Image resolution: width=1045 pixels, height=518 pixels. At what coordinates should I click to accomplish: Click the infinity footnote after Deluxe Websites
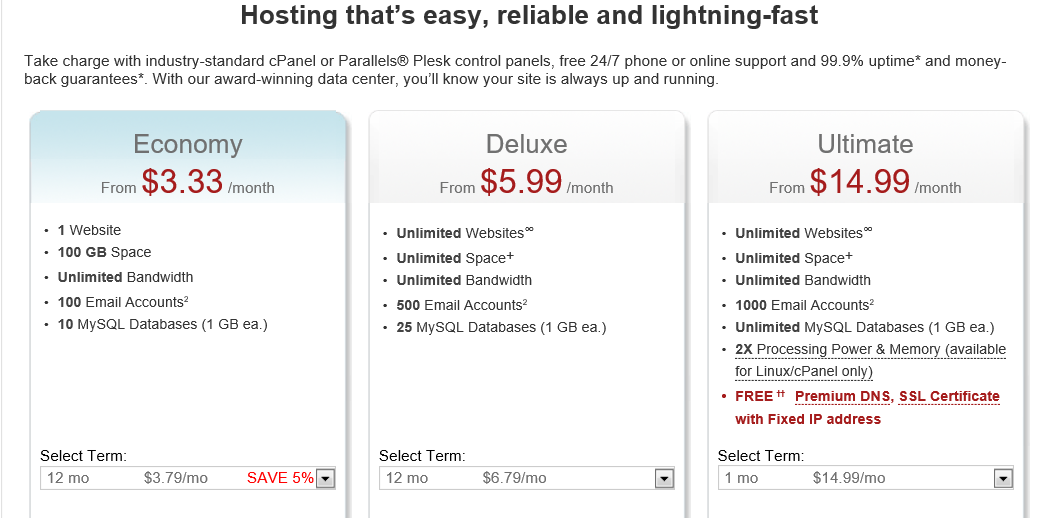(x=530, y=230)
